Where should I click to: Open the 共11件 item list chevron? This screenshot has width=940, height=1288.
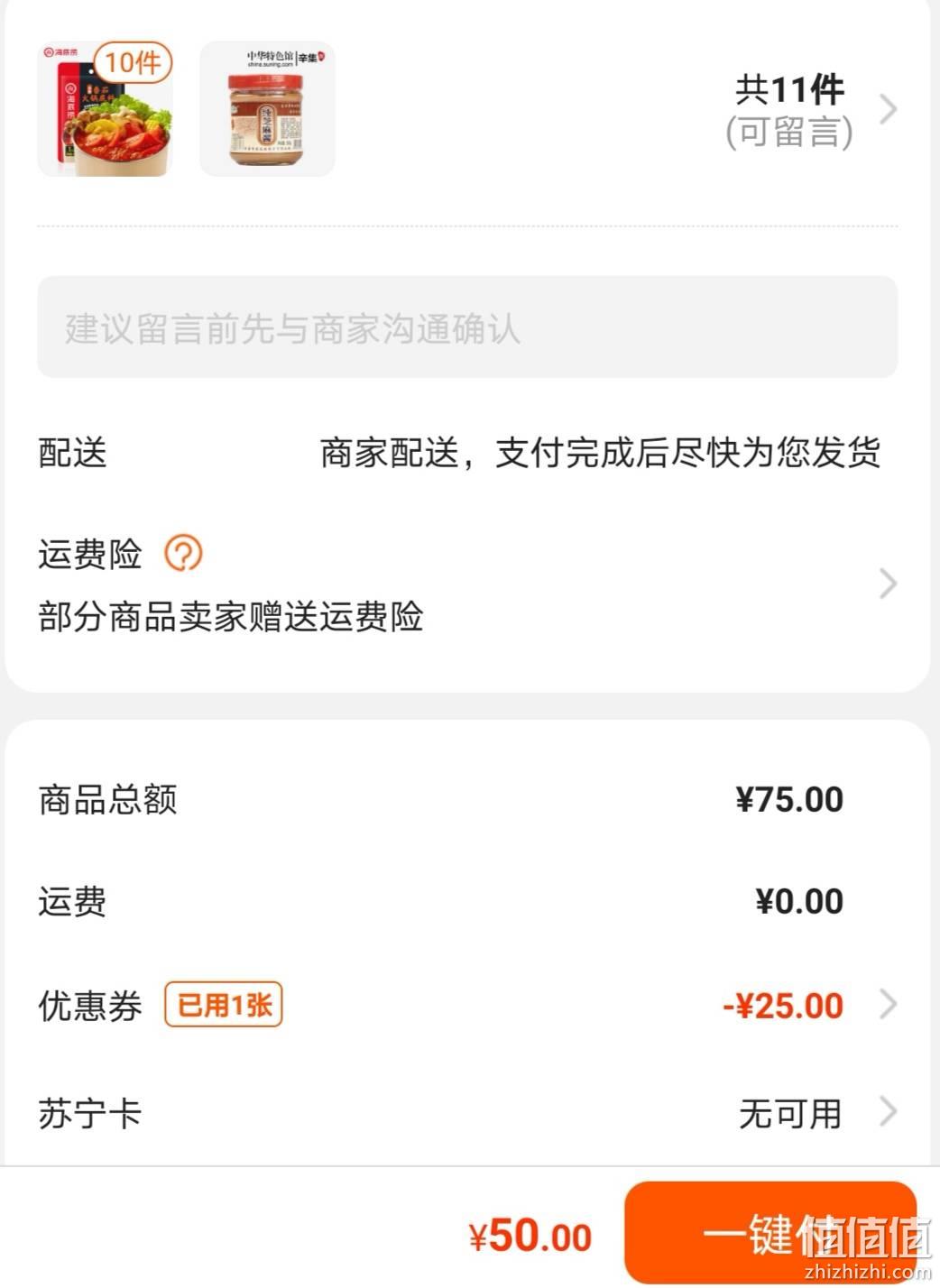[889, 109]
